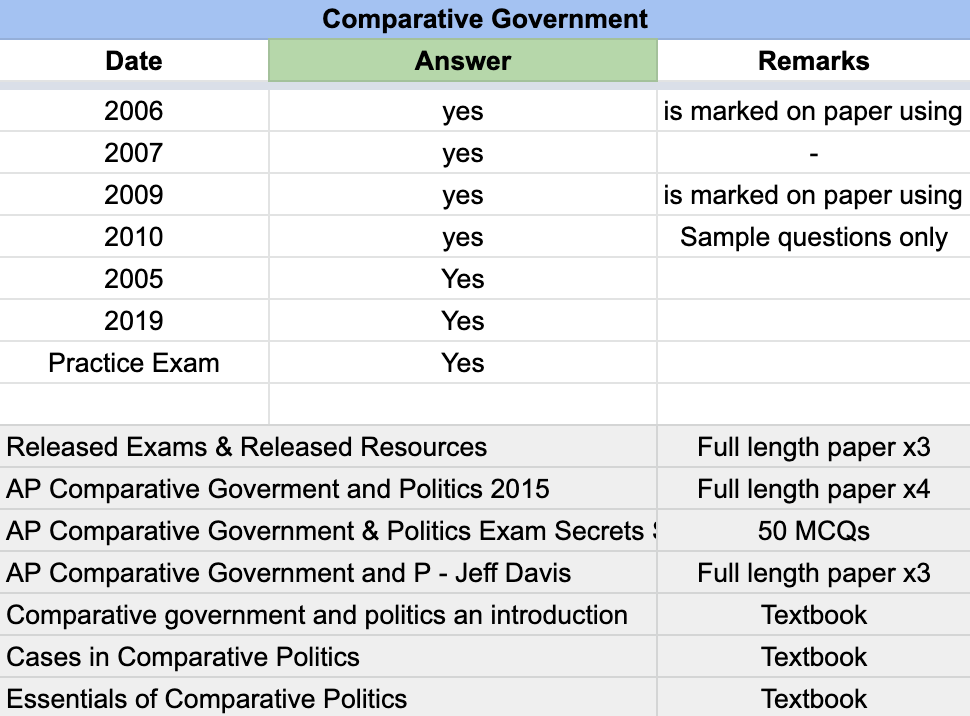Click the Comparative Government title cell
Screen dimensions: 970x716
point(485,19)
